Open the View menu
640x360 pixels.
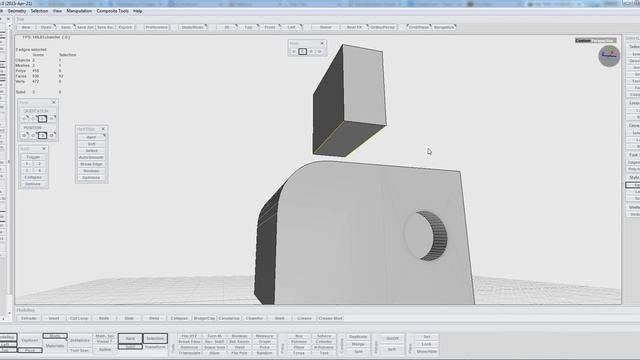click(57, 11)
